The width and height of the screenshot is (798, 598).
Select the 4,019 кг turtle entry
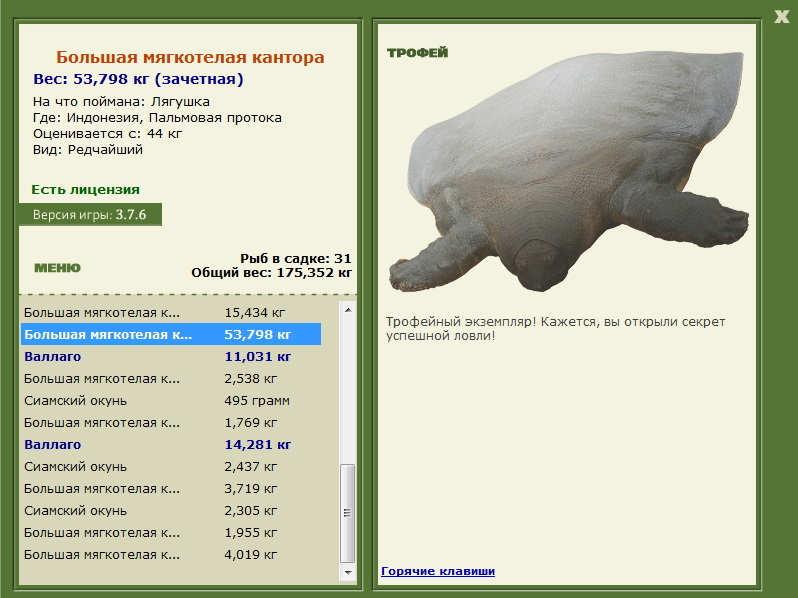(171, 555)
